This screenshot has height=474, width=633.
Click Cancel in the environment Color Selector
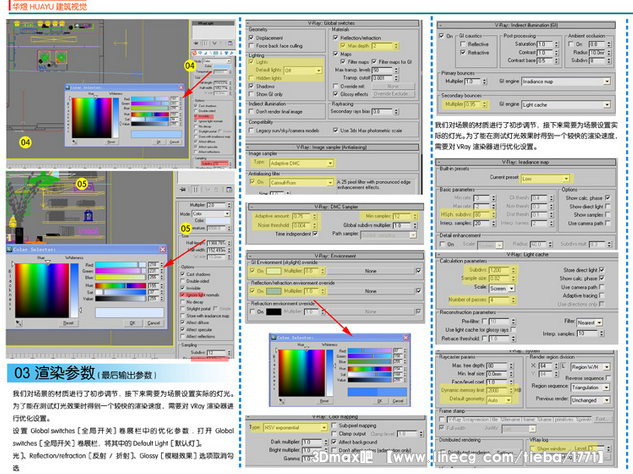(x=398, y=401)
